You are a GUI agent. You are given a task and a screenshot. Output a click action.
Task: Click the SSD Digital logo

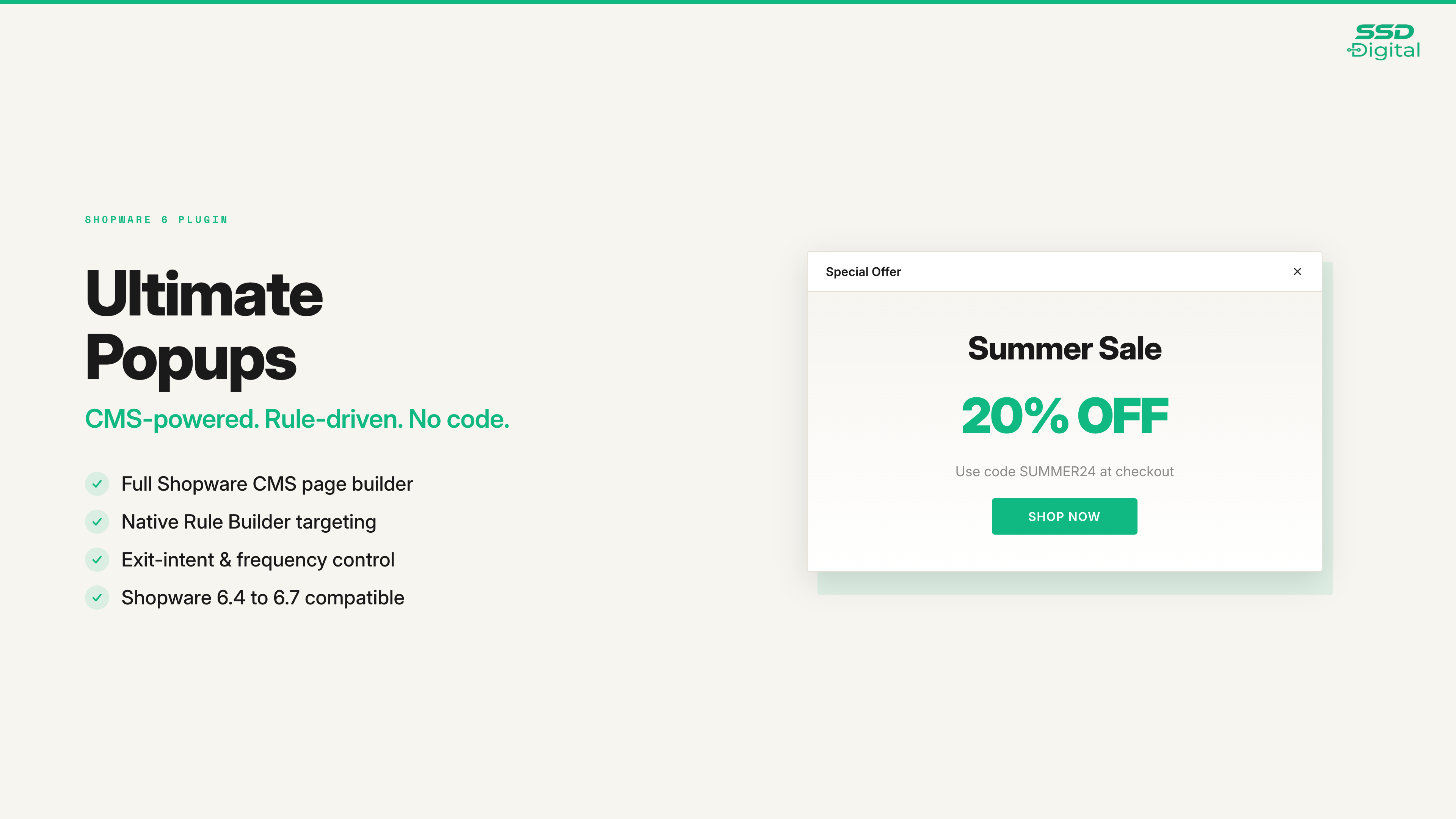tap(1384, 41)
